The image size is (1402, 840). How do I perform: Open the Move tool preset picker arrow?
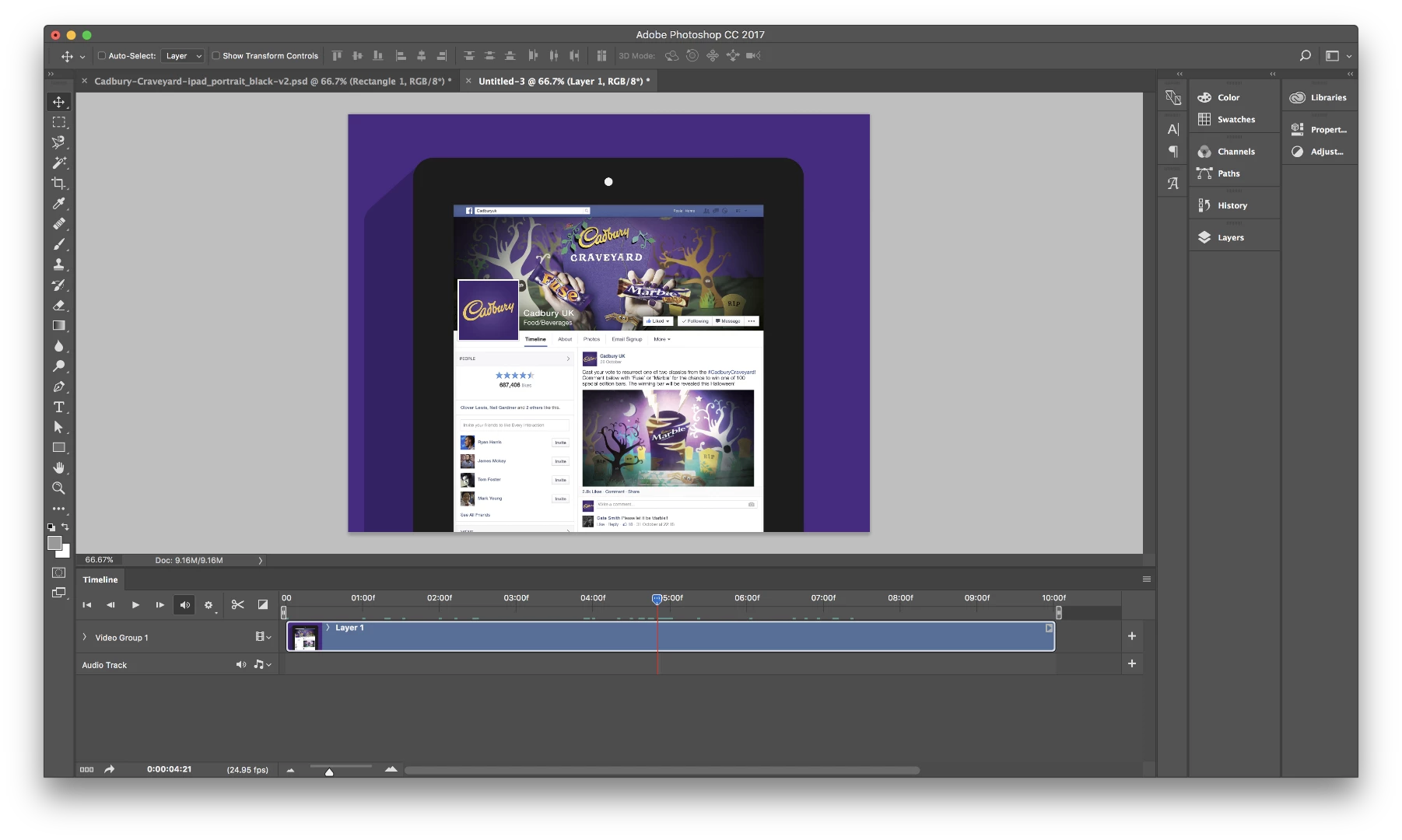[82, 57]
